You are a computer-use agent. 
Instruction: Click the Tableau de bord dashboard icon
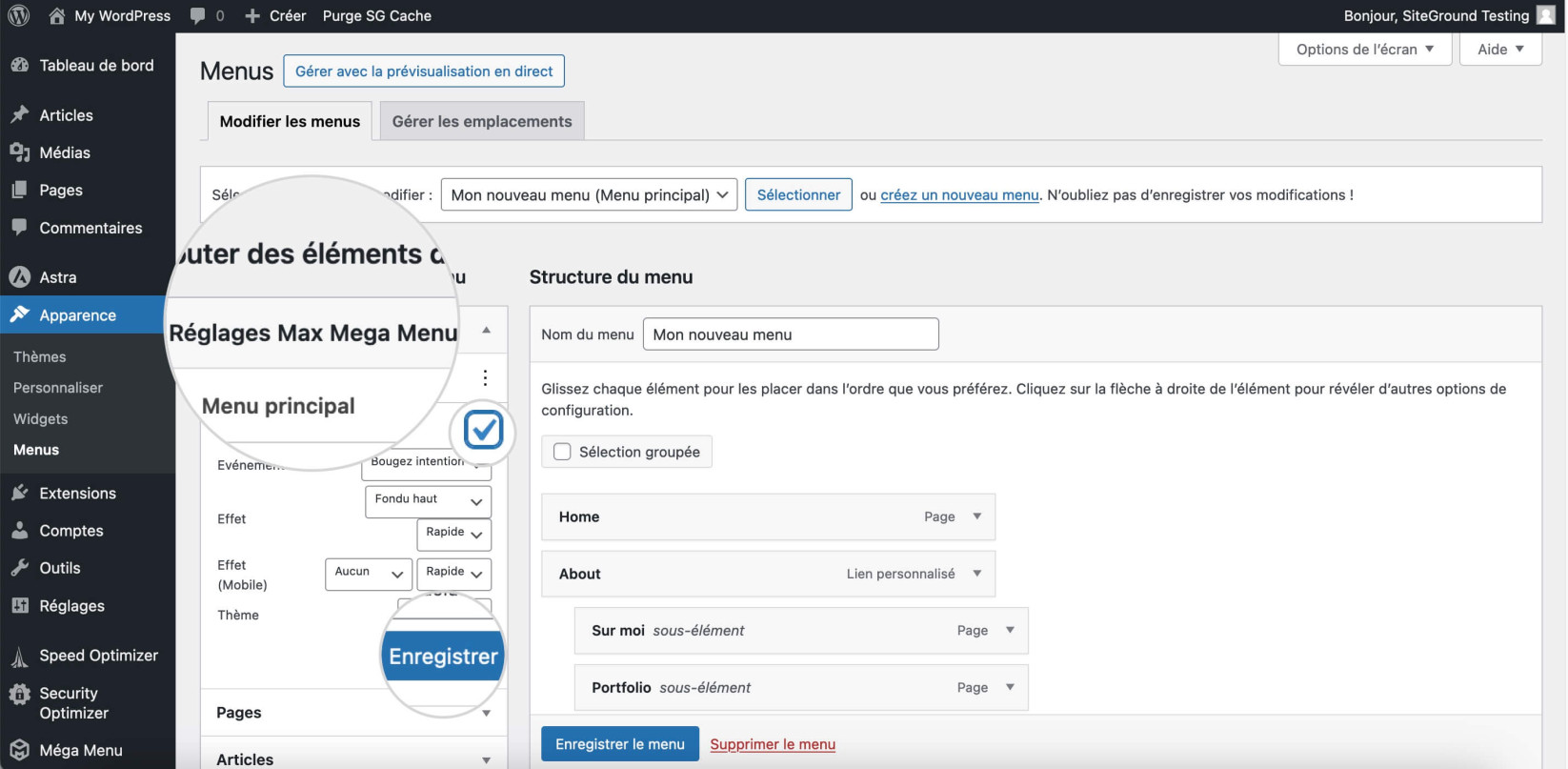tap(19, 65)
